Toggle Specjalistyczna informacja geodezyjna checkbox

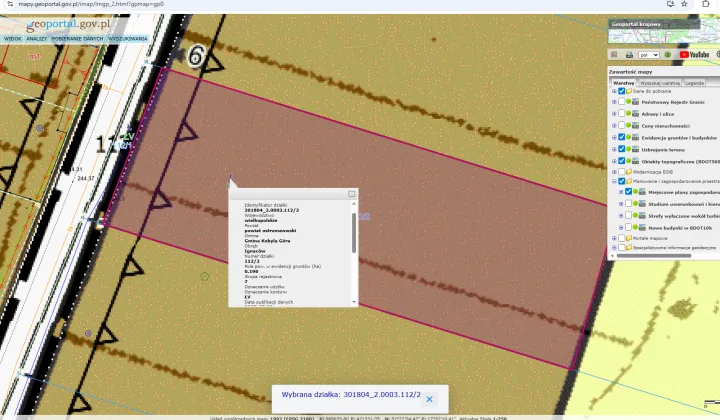621,248
